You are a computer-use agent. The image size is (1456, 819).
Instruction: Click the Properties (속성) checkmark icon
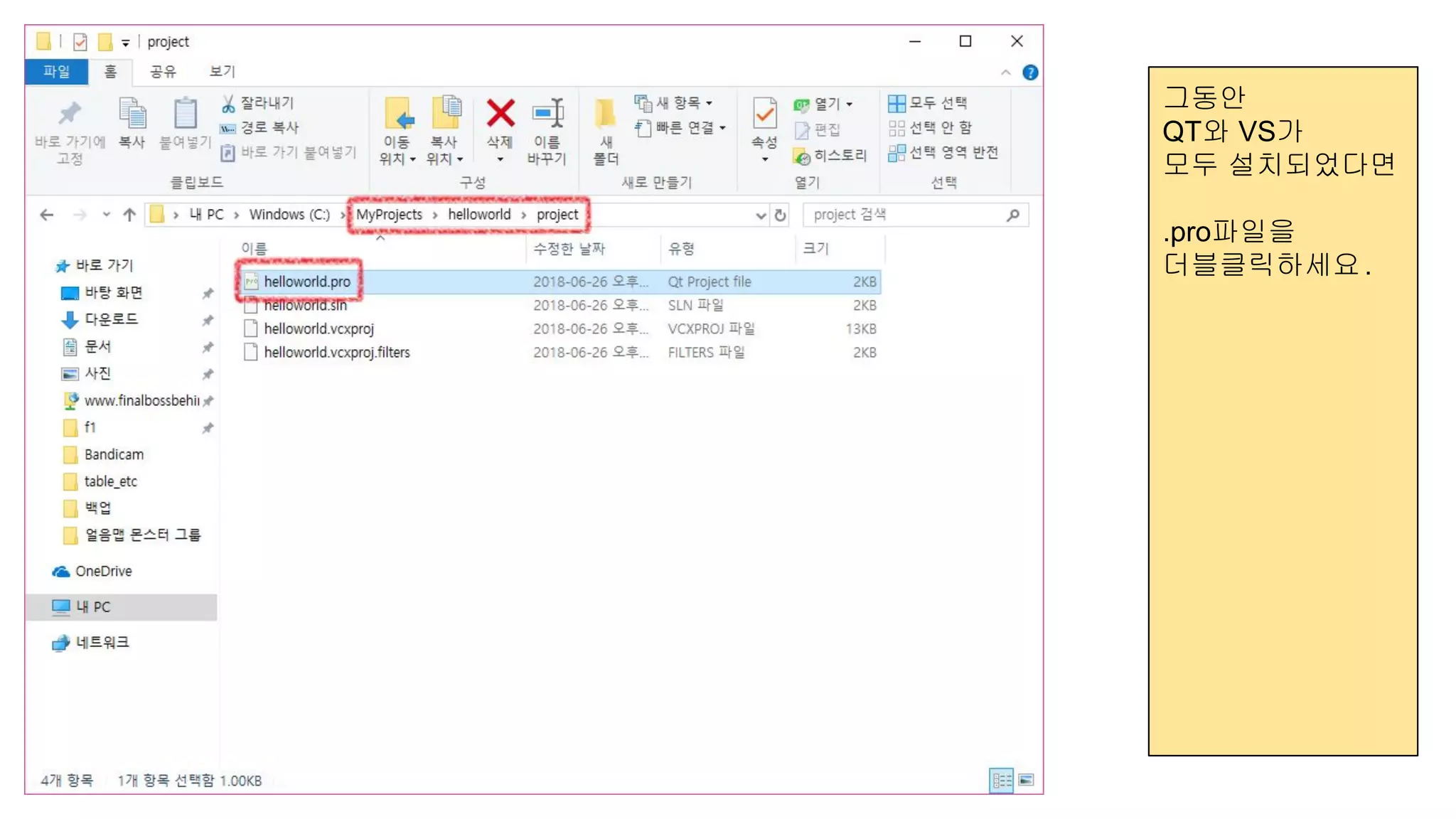pos(764,114)
